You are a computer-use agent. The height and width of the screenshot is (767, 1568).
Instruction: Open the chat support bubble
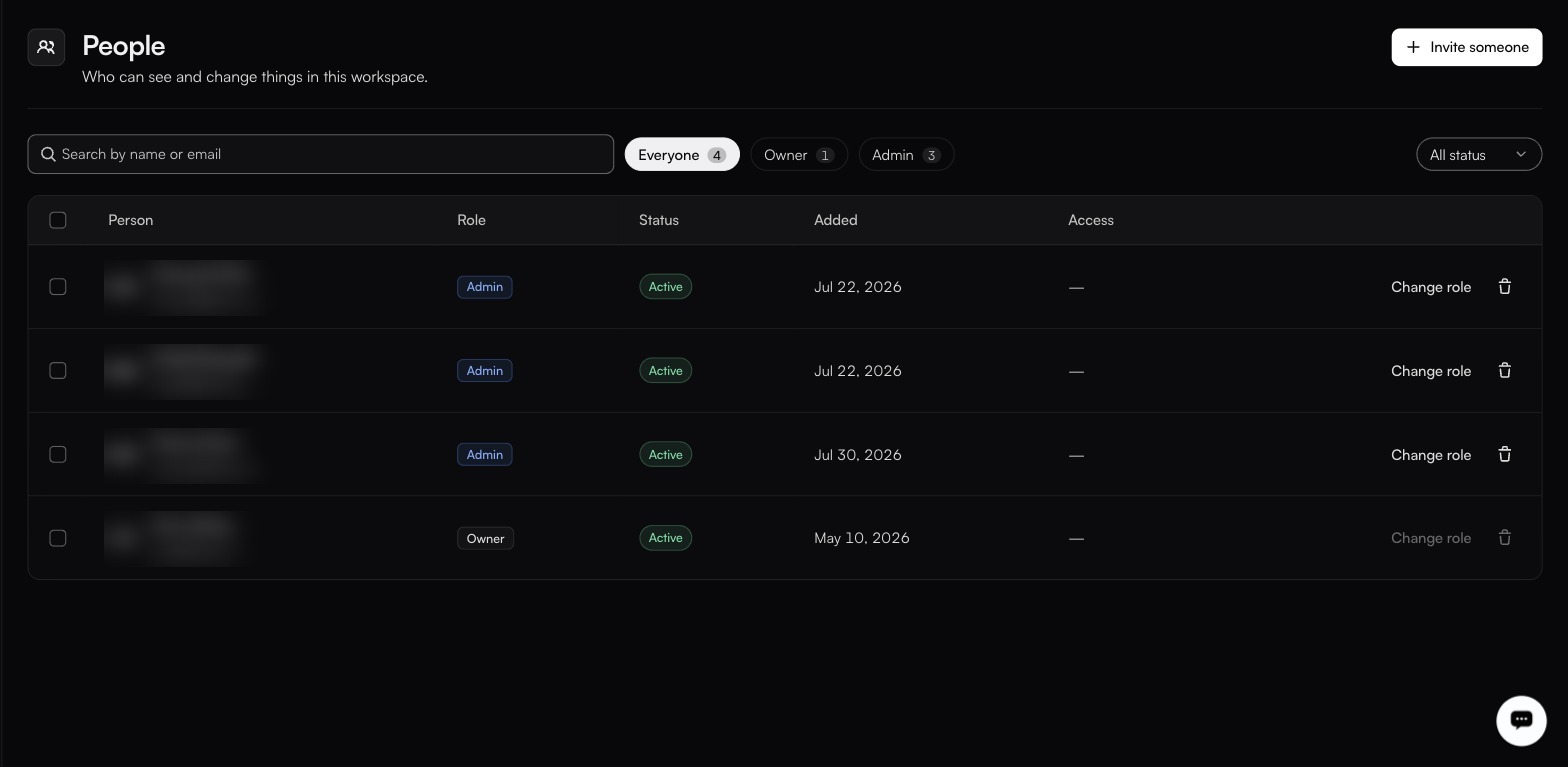point(1521,720)
